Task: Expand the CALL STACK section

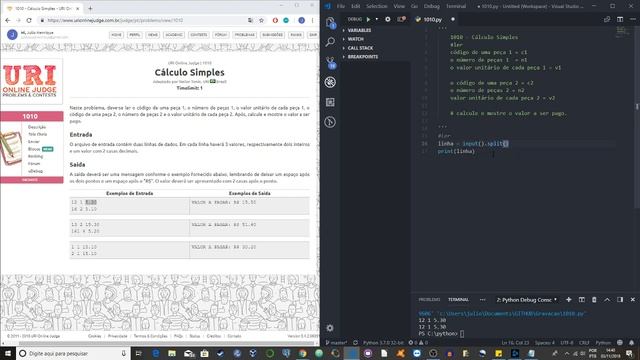Action: (360, 48)
